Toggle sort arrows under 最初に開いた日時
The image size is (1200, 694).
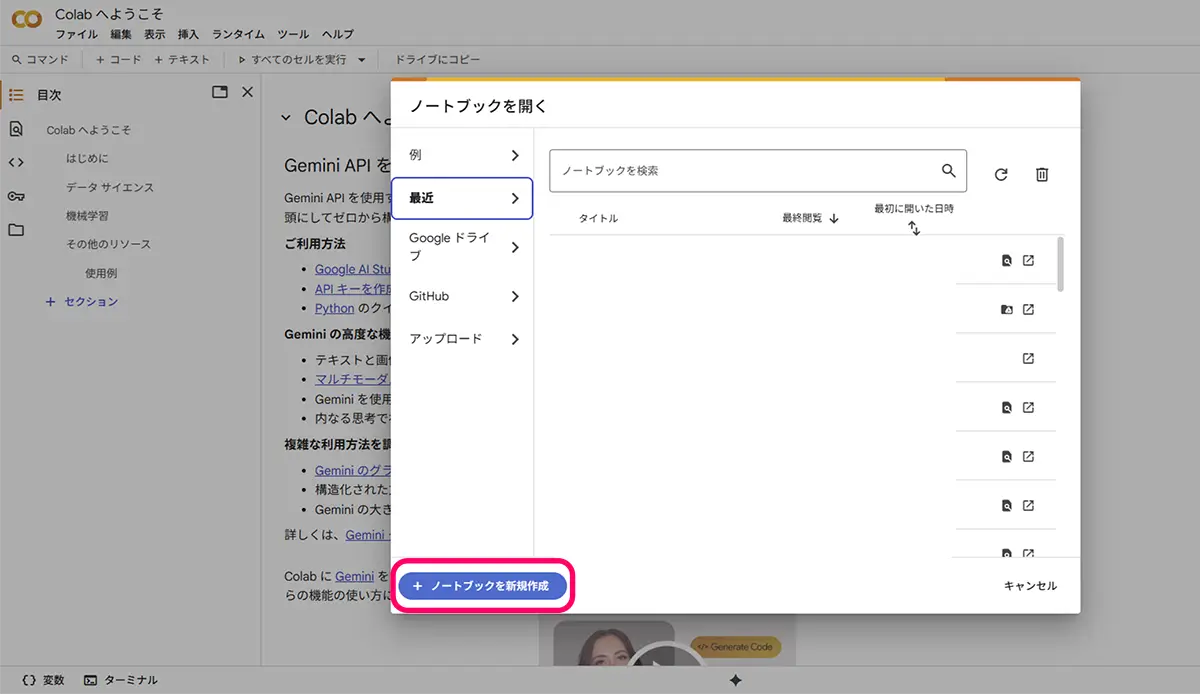tap(914, 228)
